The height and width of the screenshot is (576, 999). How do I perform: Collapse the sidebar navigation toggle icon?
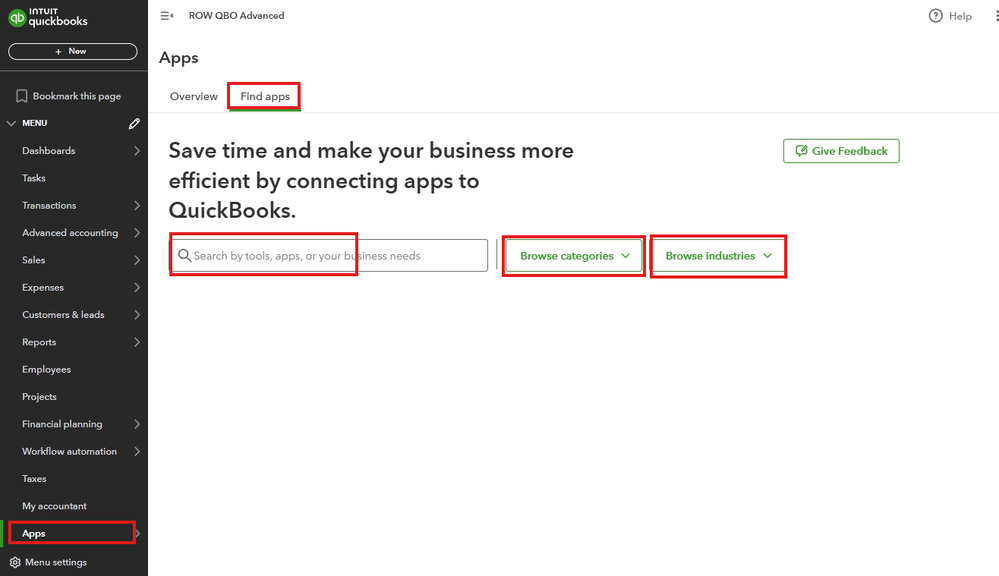(167, 16)
